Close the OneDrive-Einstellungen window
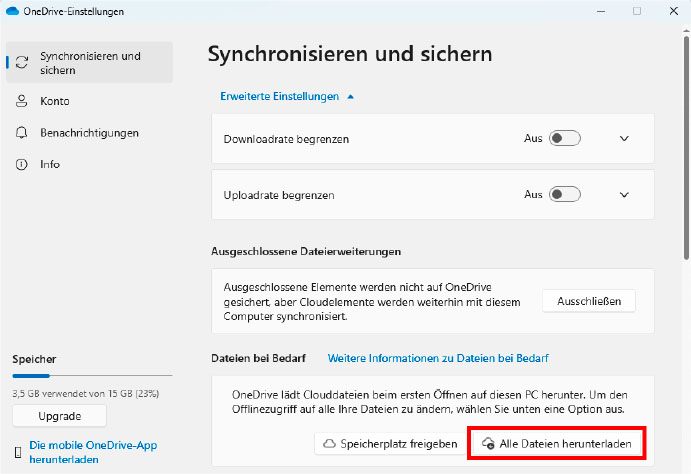691x474 pixels. tap(674, 11)
